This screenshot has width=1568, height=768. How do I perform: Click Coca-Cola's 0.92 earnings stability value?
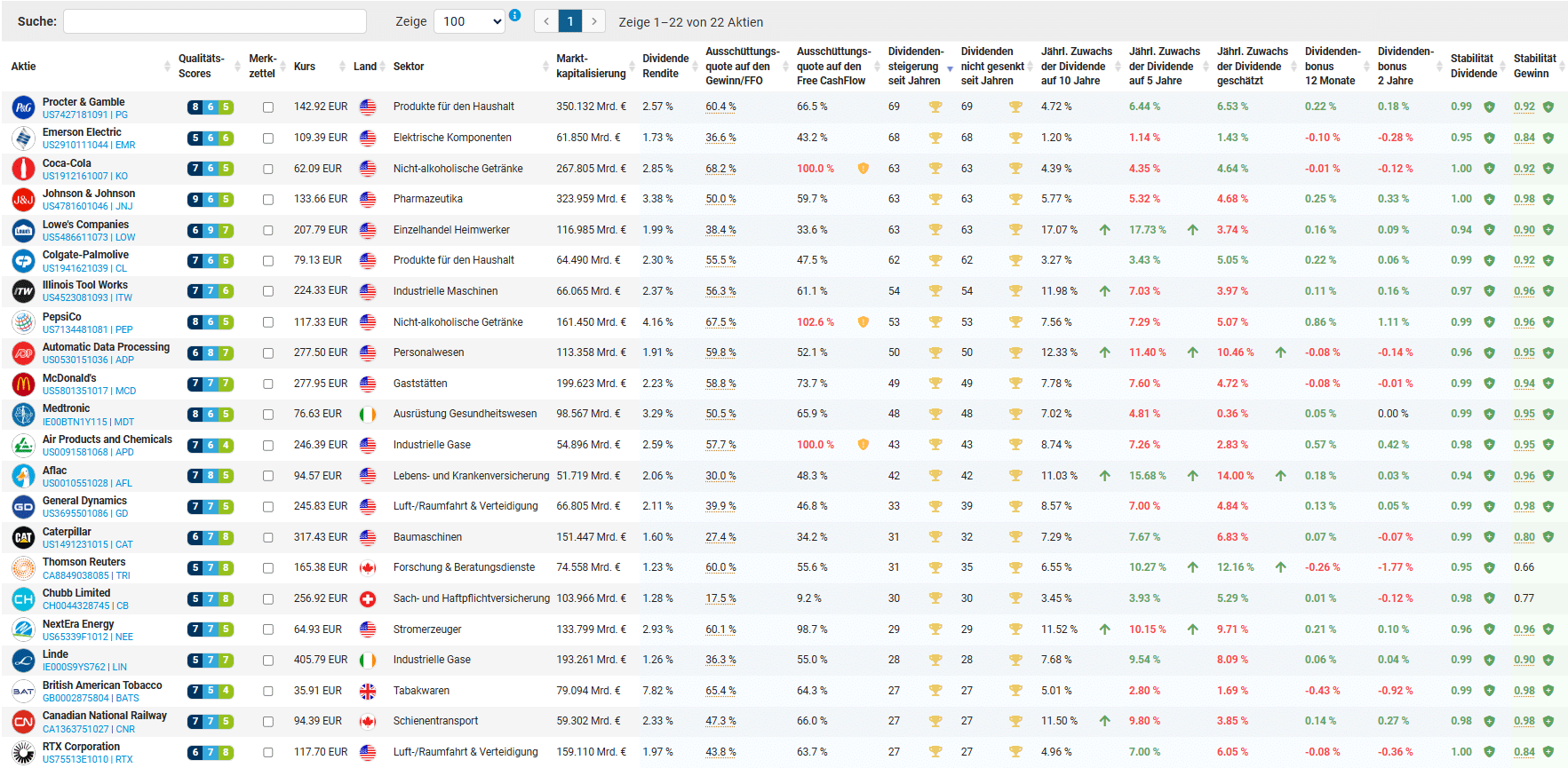pyautogui.click(x=1524, y=169)
